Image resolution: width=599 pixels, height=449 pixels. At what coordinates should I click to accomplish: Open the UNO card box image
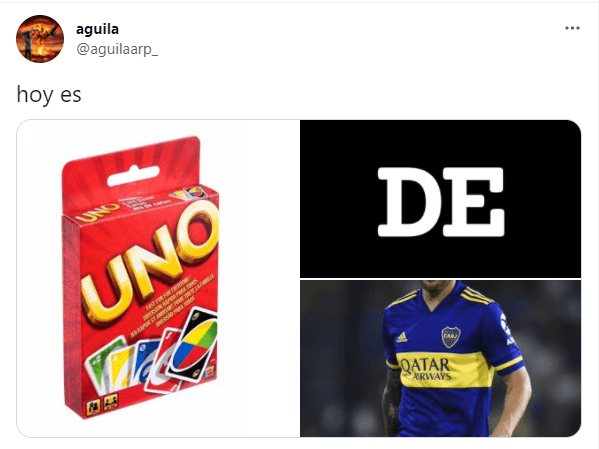point(158,278)
